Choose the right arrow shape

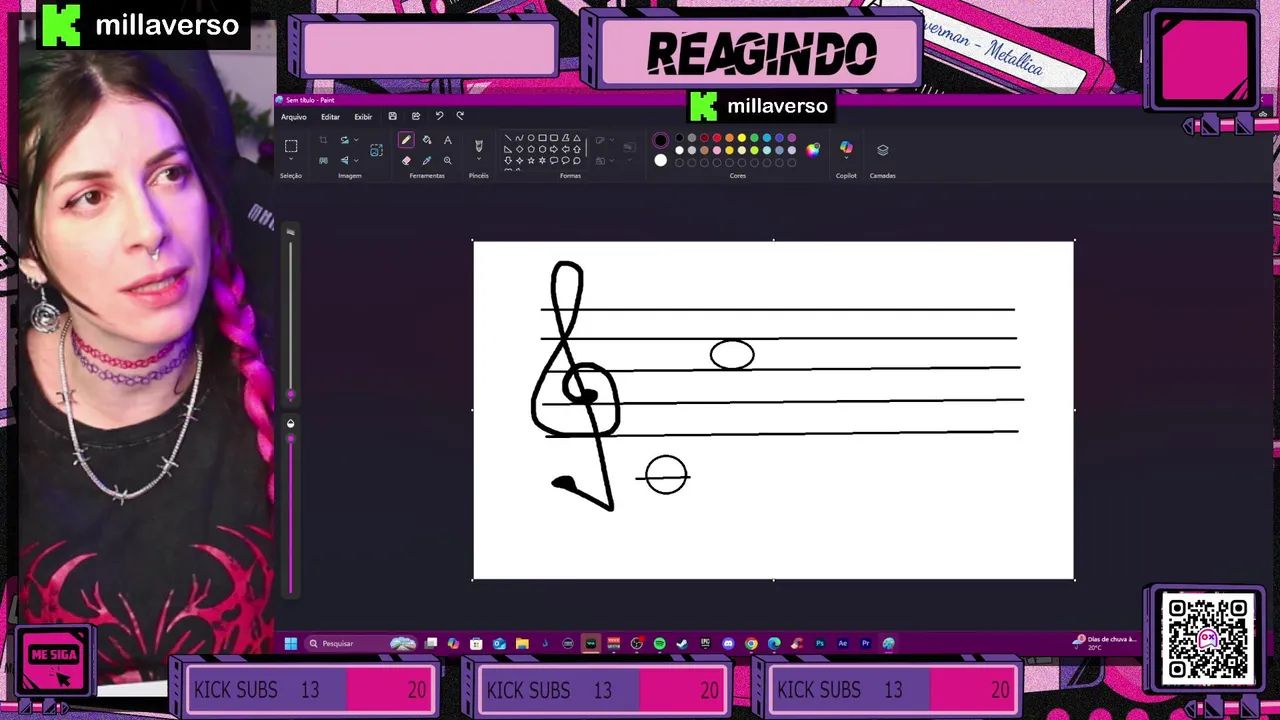[x=554, y=149]
